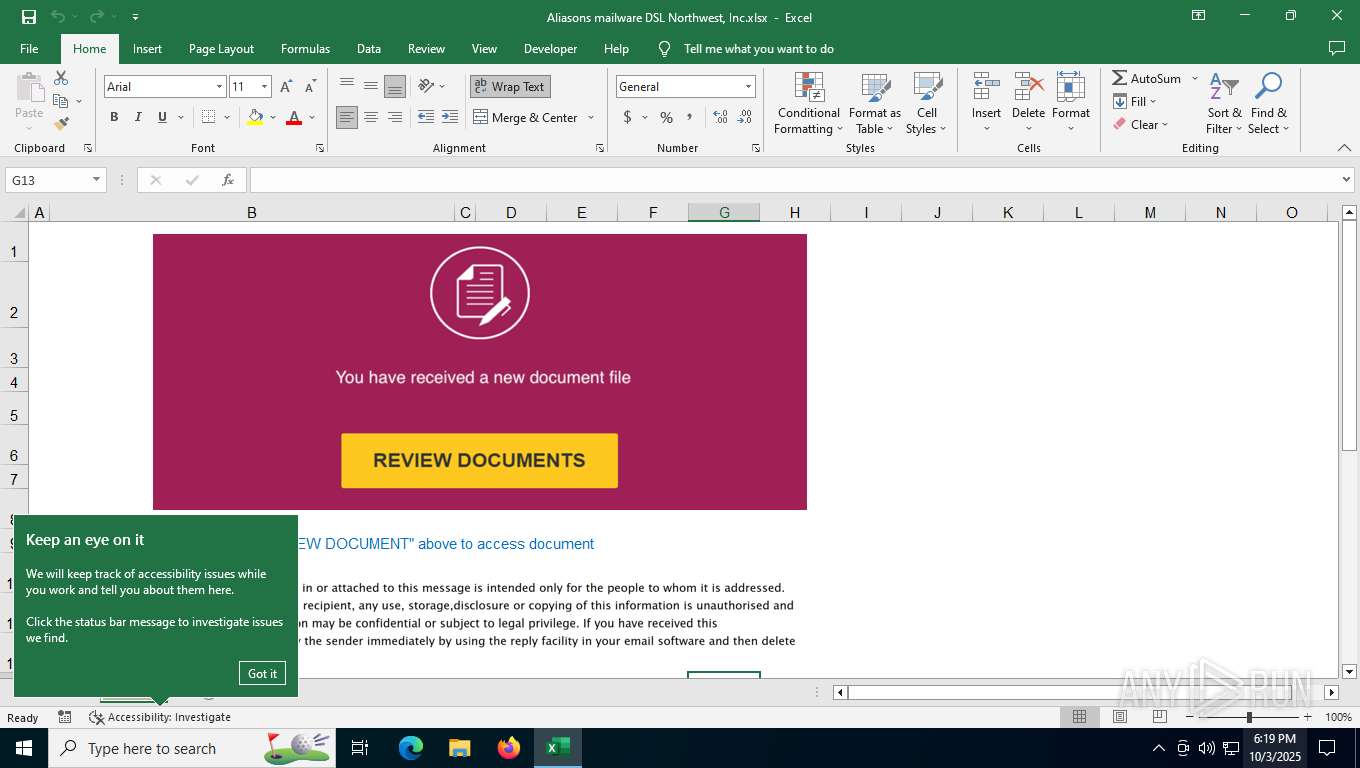Viewport: 1360px width, 768px height.
Task: Open the Developer ribbon tab
Action: point(550,49)
